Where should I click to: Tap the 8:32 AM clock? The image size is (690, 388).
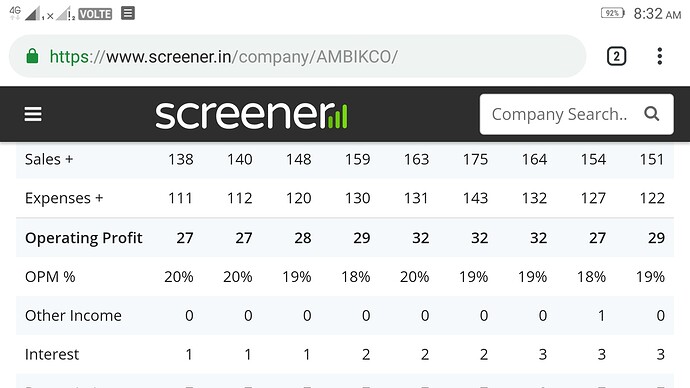click(x=657, y=14)
